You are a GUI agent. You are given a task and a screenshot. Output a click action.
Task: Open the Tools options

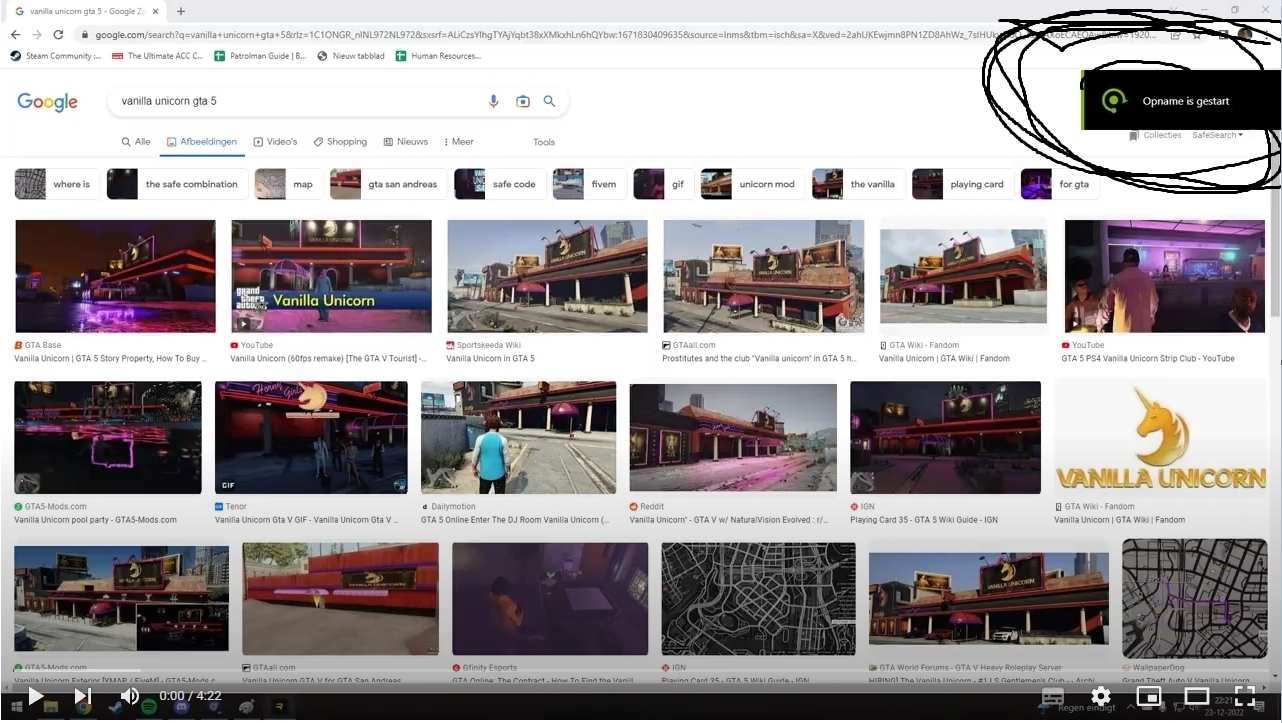pyautogui.click(x=544, y=142)
